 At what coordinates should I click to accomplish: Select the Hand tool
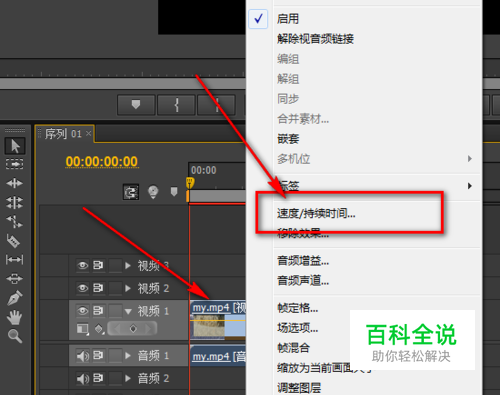coord(14,317)
